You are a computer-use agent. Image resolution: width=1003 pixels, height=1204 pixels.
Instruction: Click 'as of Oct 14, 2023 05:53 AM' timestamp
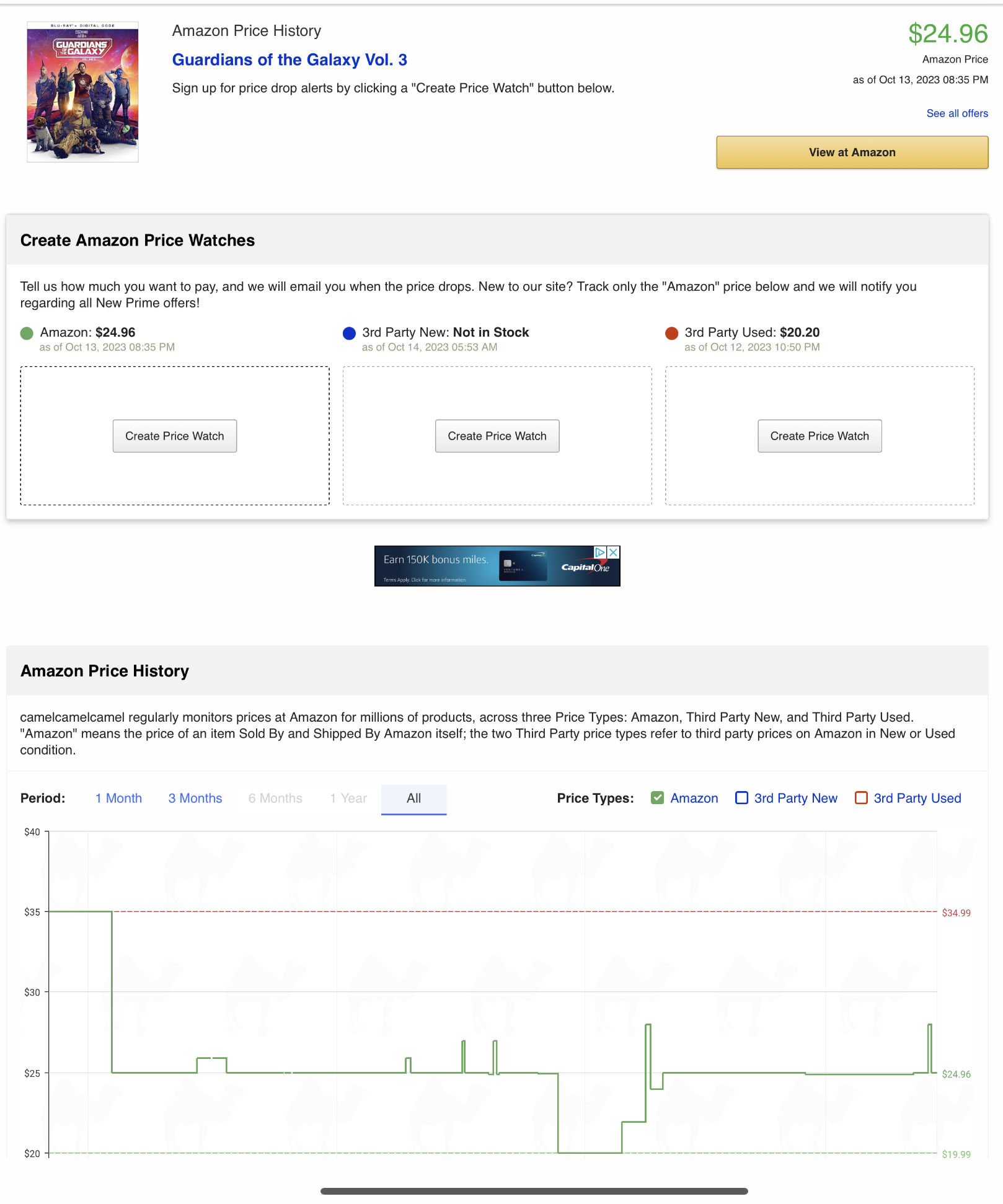pos(430,347)
